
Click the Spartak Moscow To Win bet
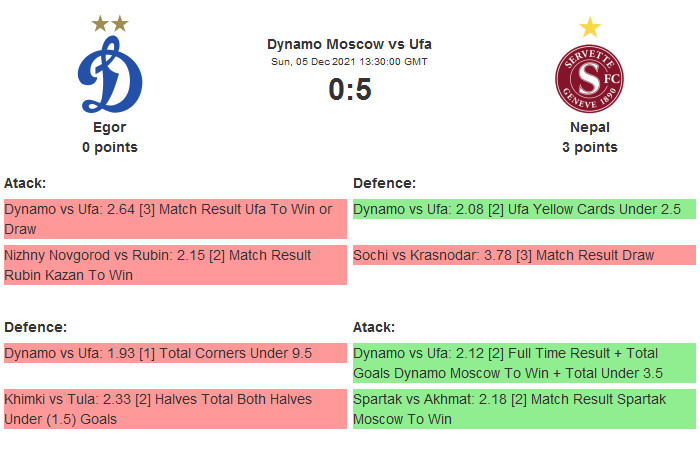coord(523,408)
